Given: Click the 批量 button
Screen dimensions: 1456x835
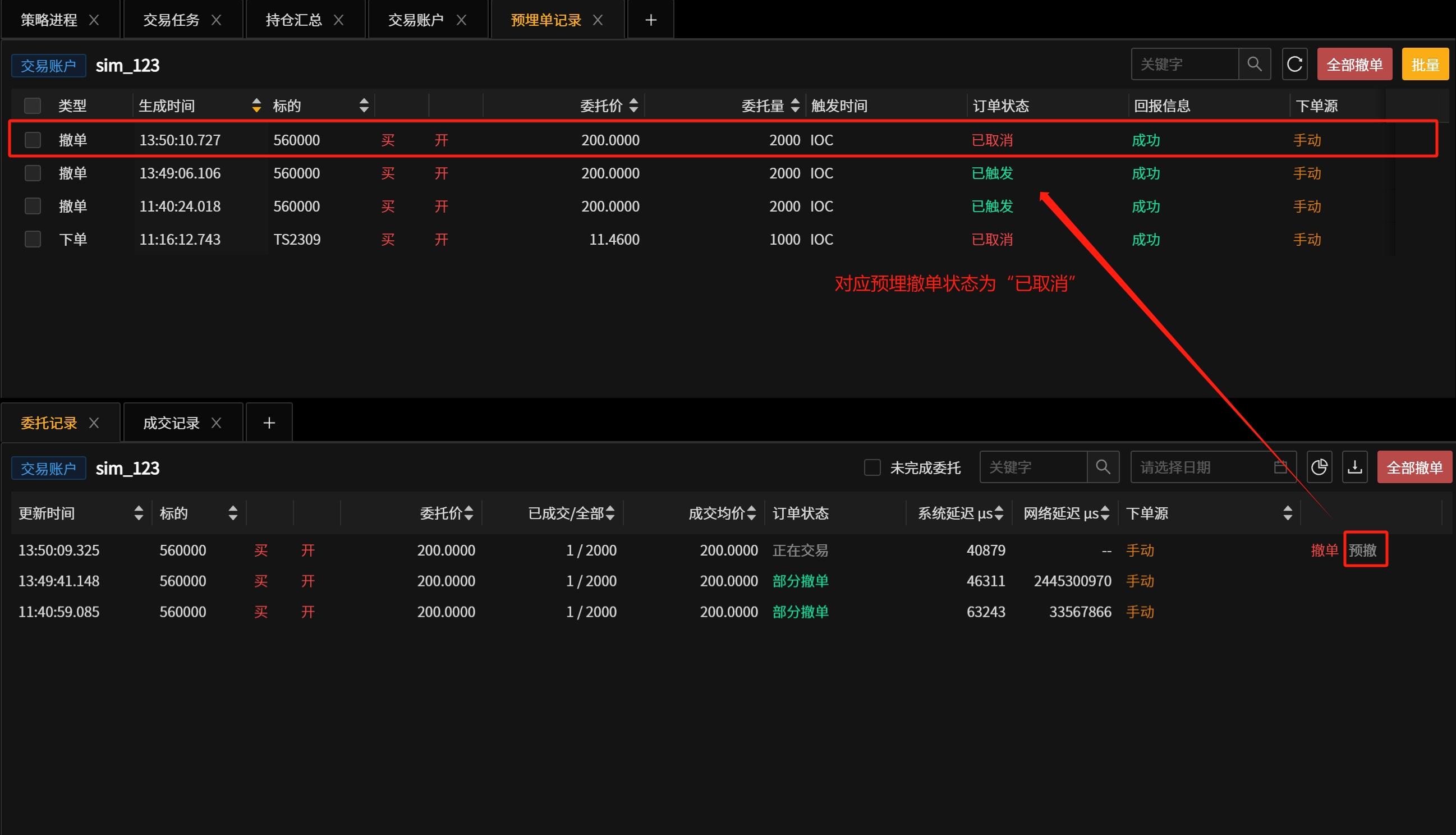Looking at the screenshot, I should pyautogui.click(x=1425, y=64).
